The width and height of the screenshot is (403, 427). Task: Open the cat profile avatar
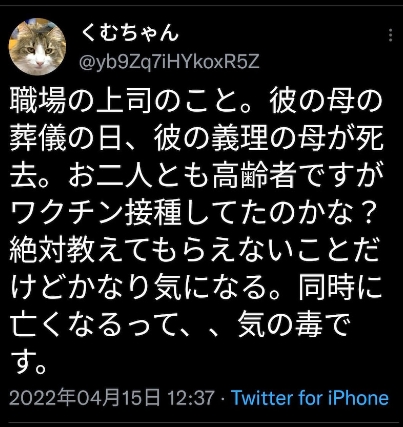(x=37, y=47)
